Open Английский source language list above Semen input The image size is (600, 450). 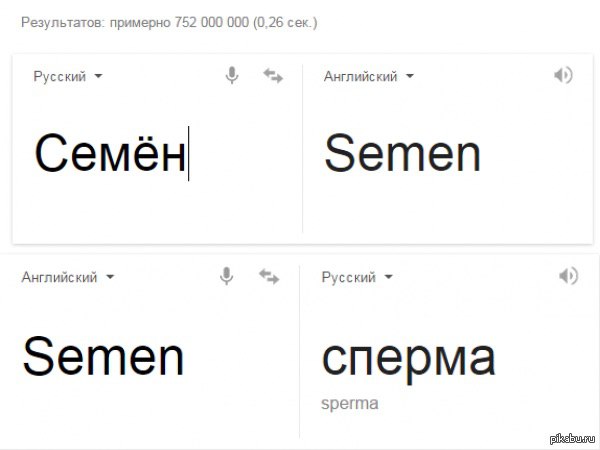pos(68,277)
